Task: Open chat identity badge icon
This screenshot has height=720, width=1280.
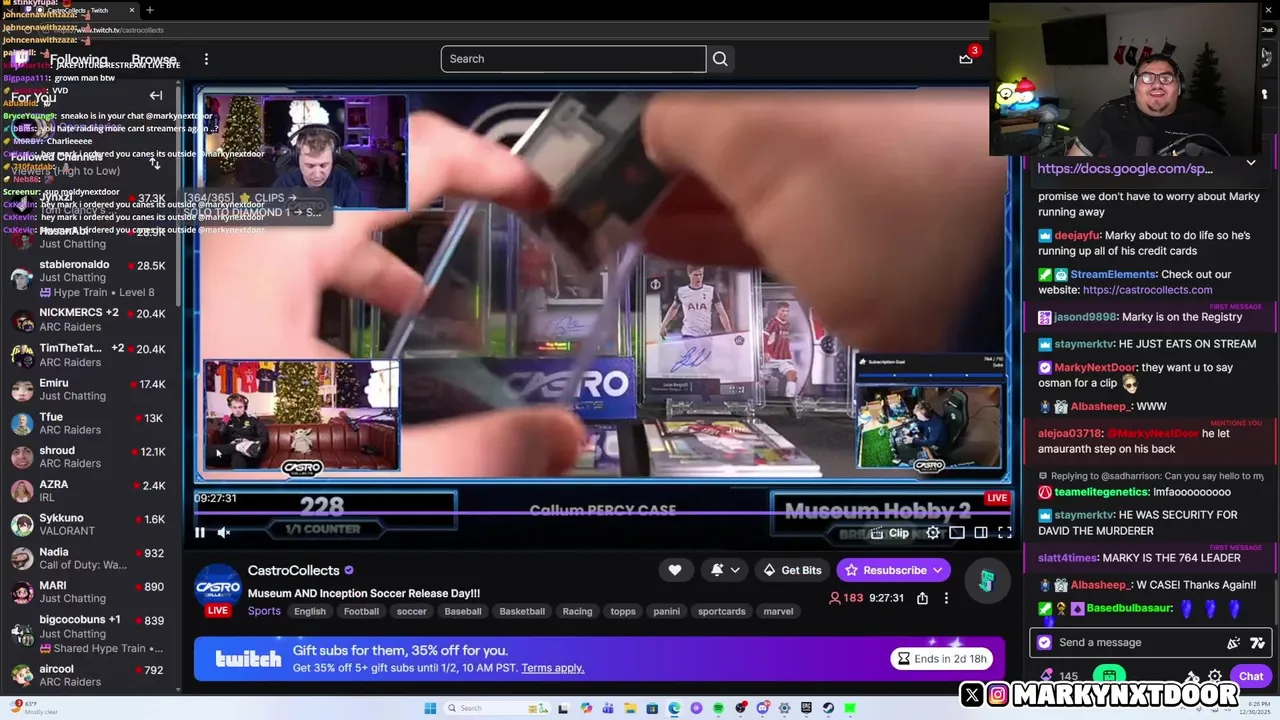Action: (1045, 643)
